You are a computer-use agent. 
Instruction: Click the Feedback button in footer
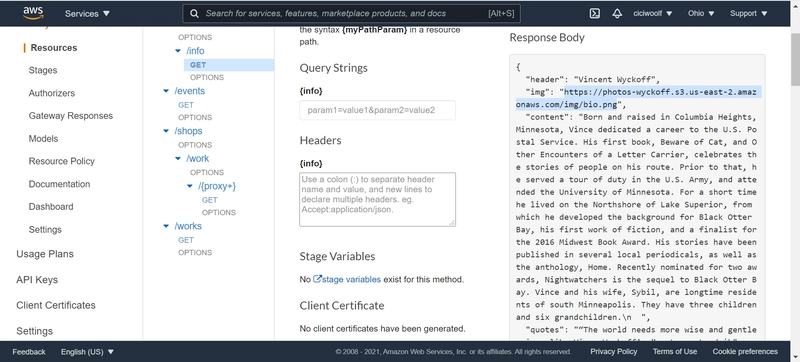pos(29,352)
